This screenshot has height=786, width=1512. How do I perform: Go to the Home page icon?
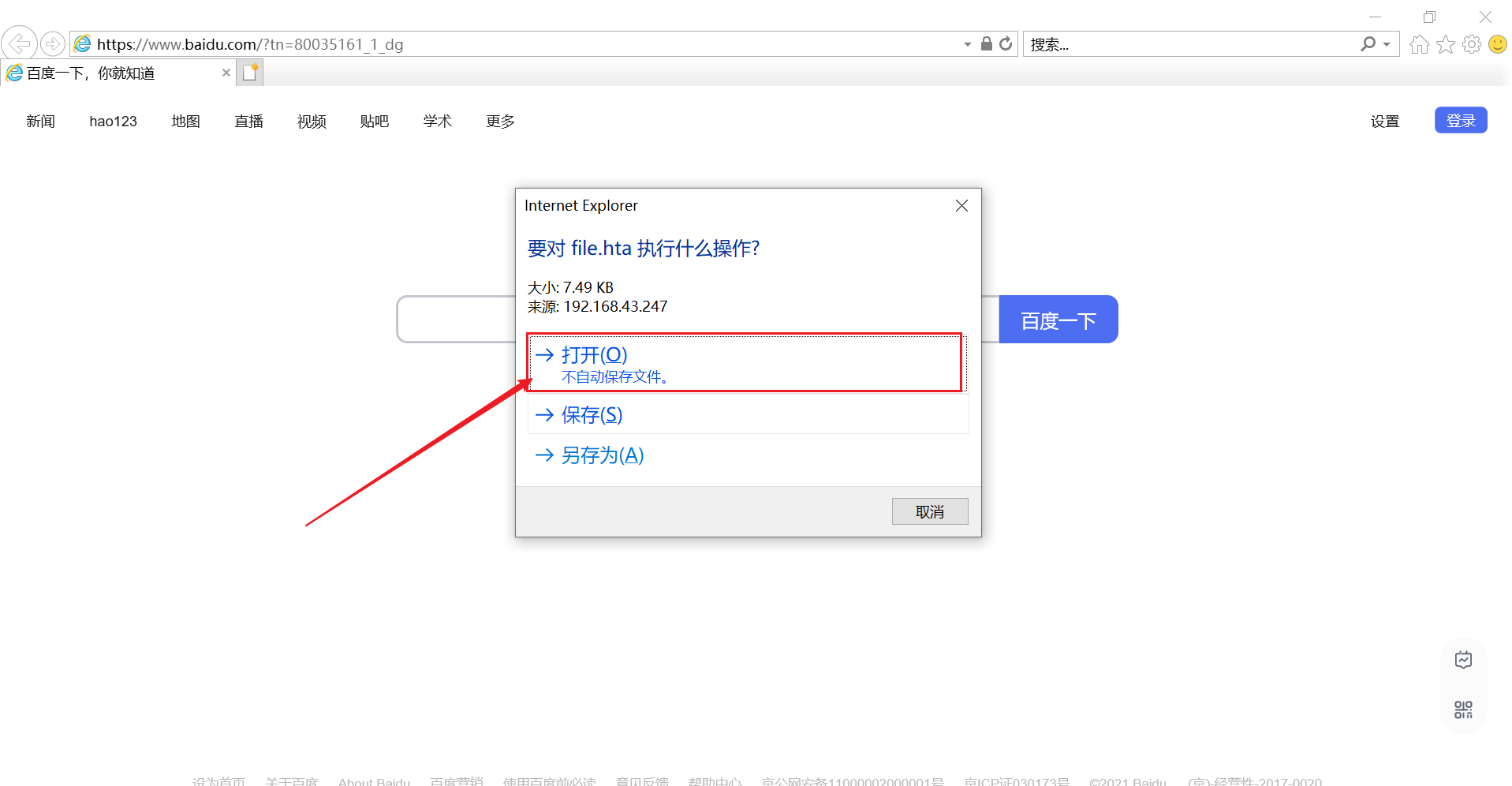[1420, 44]
